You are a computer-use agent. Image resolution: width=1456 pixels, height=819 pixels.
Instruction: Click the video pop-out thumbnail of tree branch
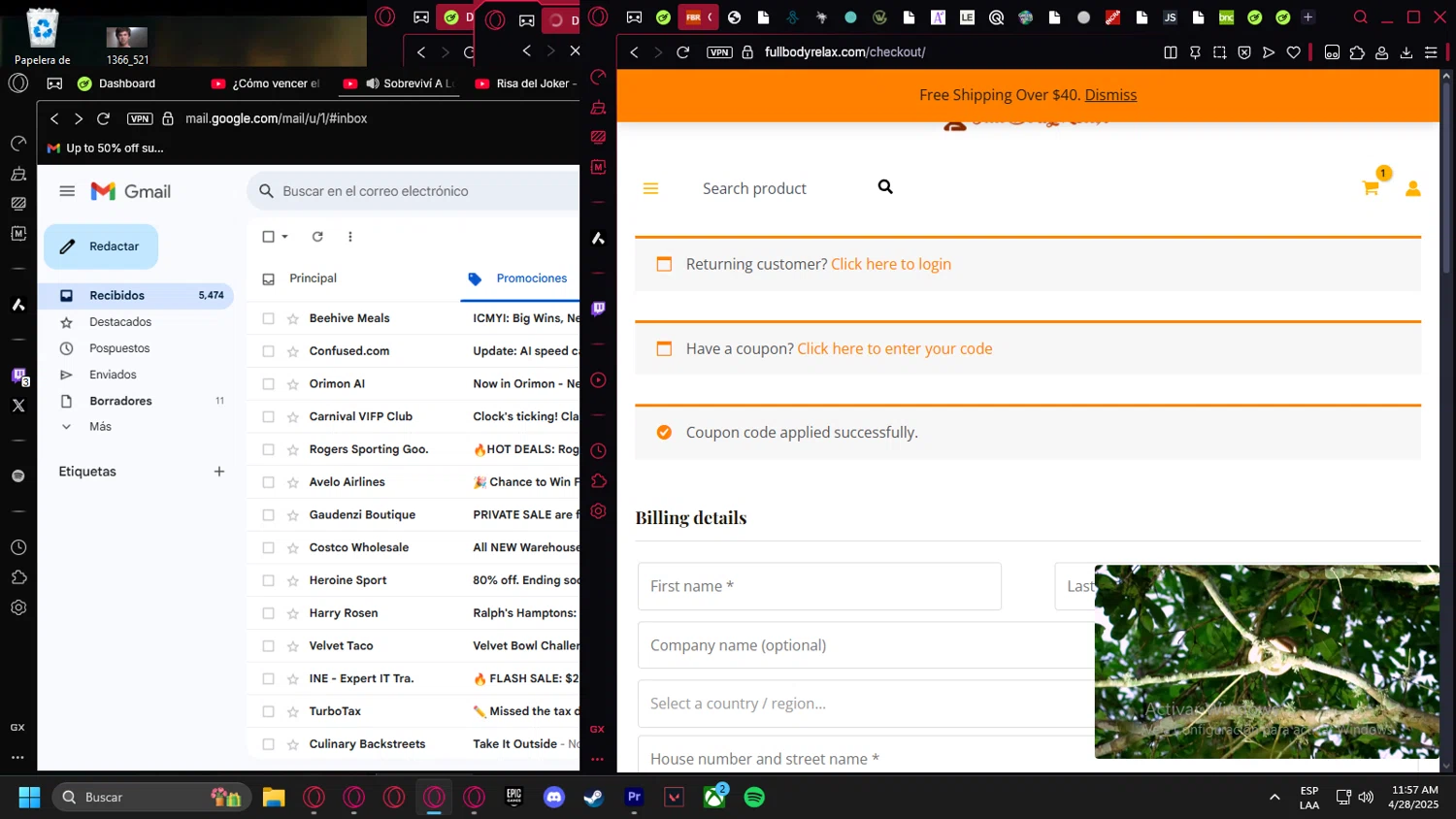(1267, 662)
